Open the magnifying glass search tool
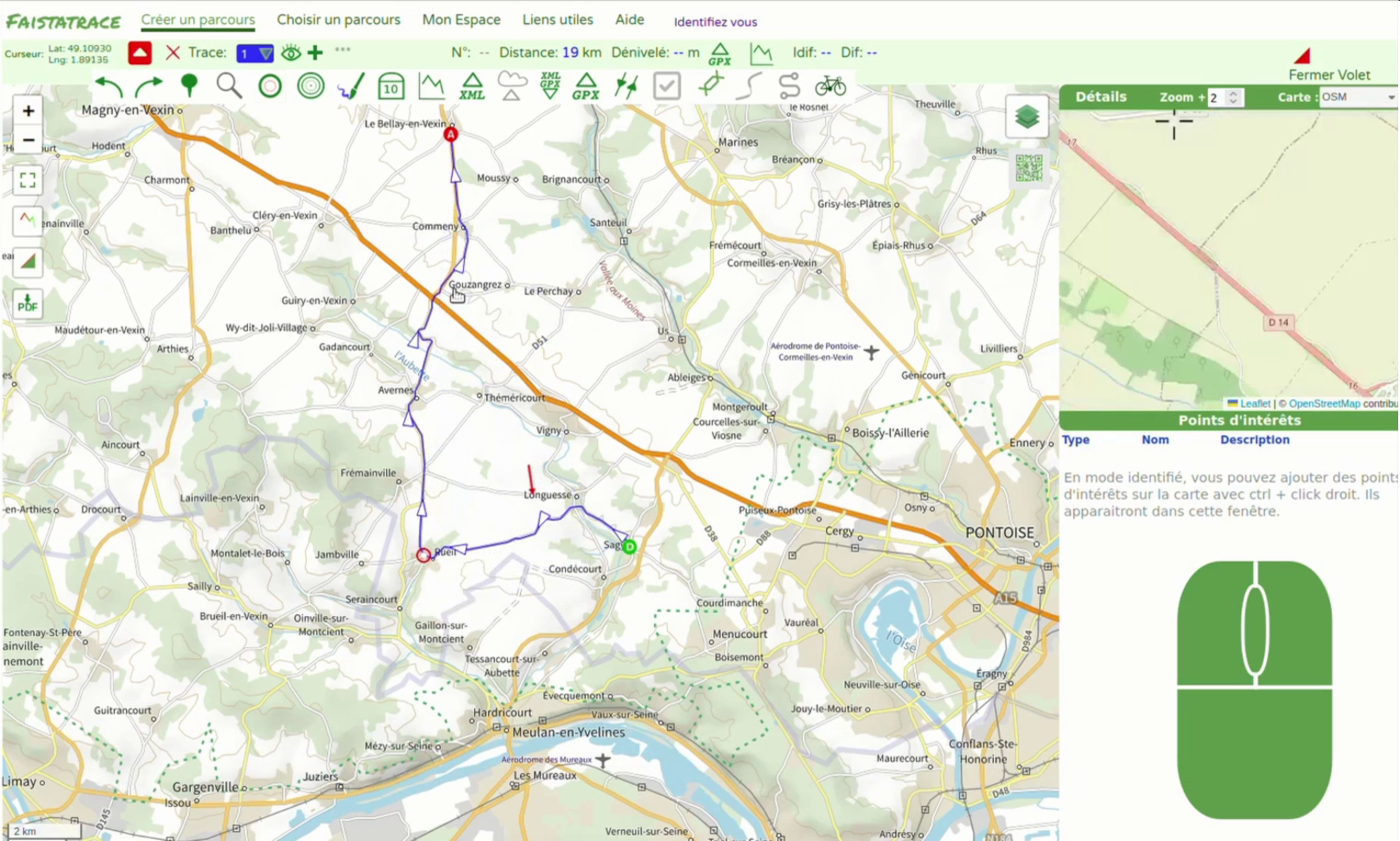The image size is (1400, 841). click(x=229, y=86)
